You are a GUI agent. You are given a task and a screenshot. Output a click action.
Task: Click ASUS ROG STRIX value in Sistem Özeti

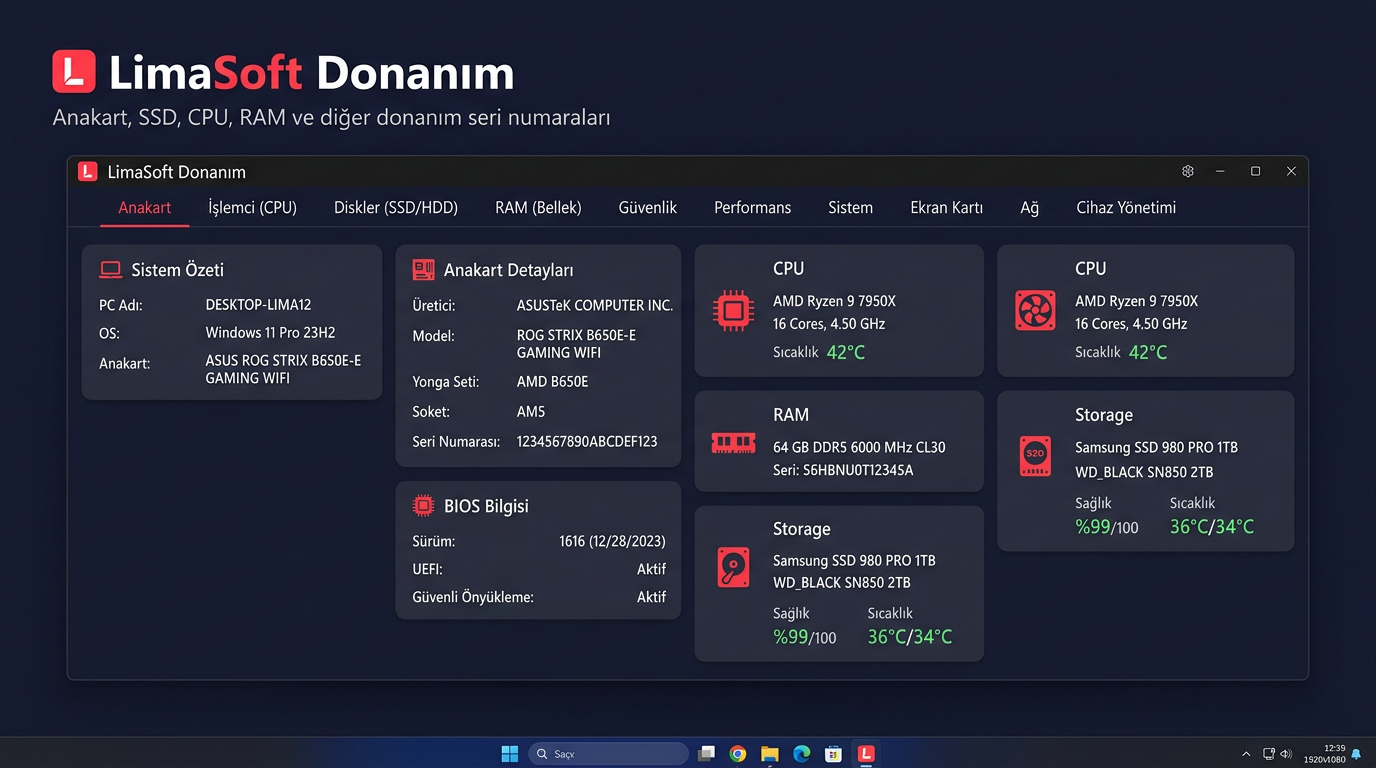click(x=283, y=369)
